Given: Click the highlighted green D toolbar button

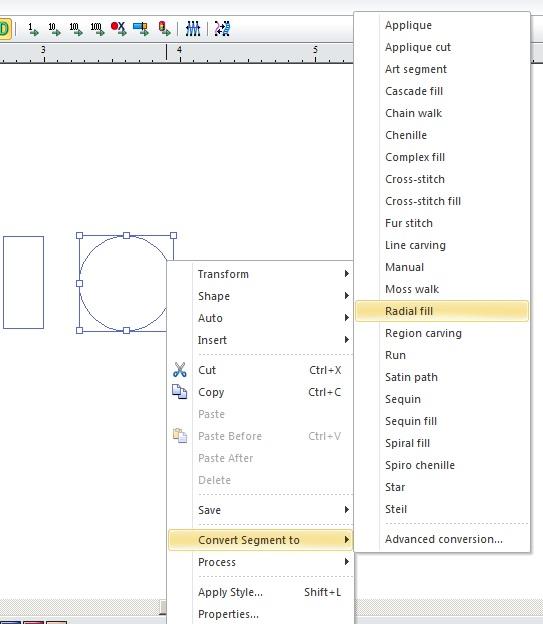Looking at the screenshot, I should 5,29.
